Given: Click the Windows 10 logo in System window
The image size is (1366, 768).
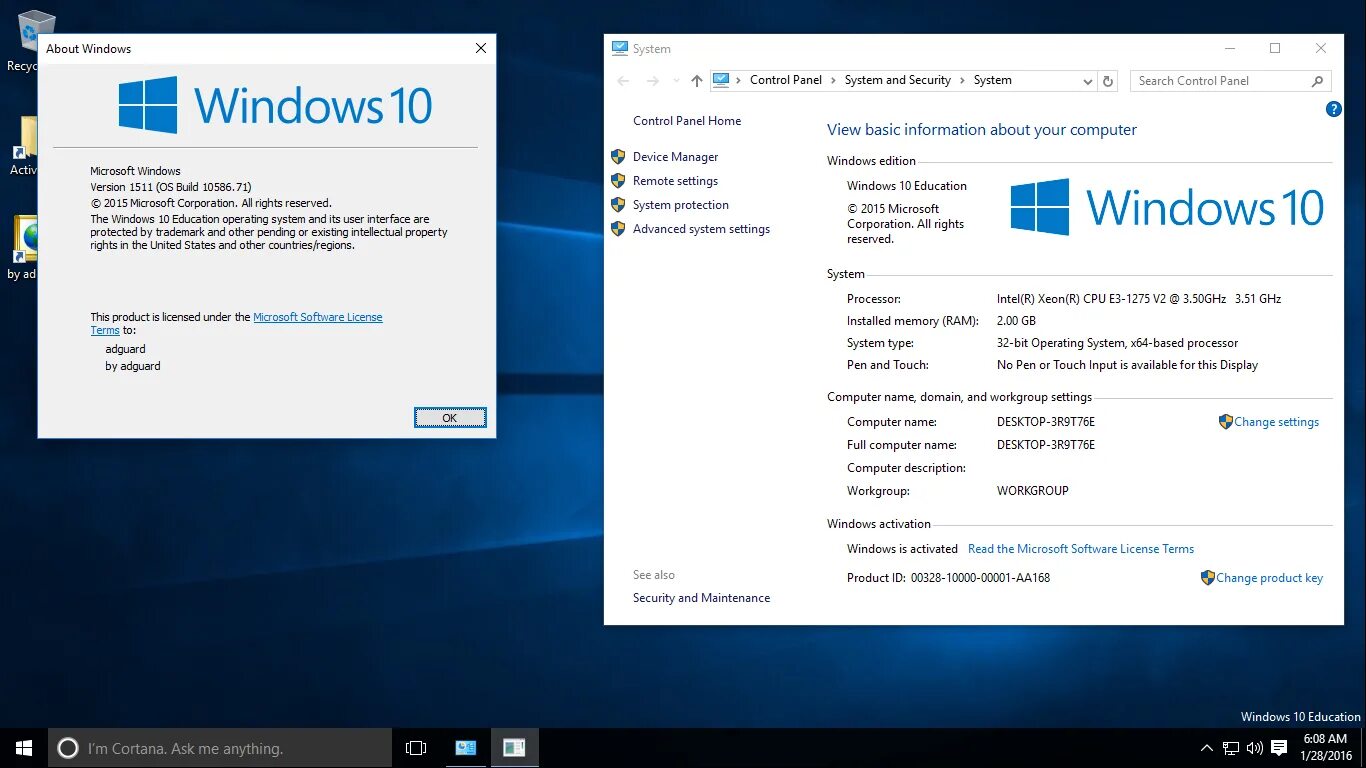Looking at the screenshot, I should tap(1167, 208).
